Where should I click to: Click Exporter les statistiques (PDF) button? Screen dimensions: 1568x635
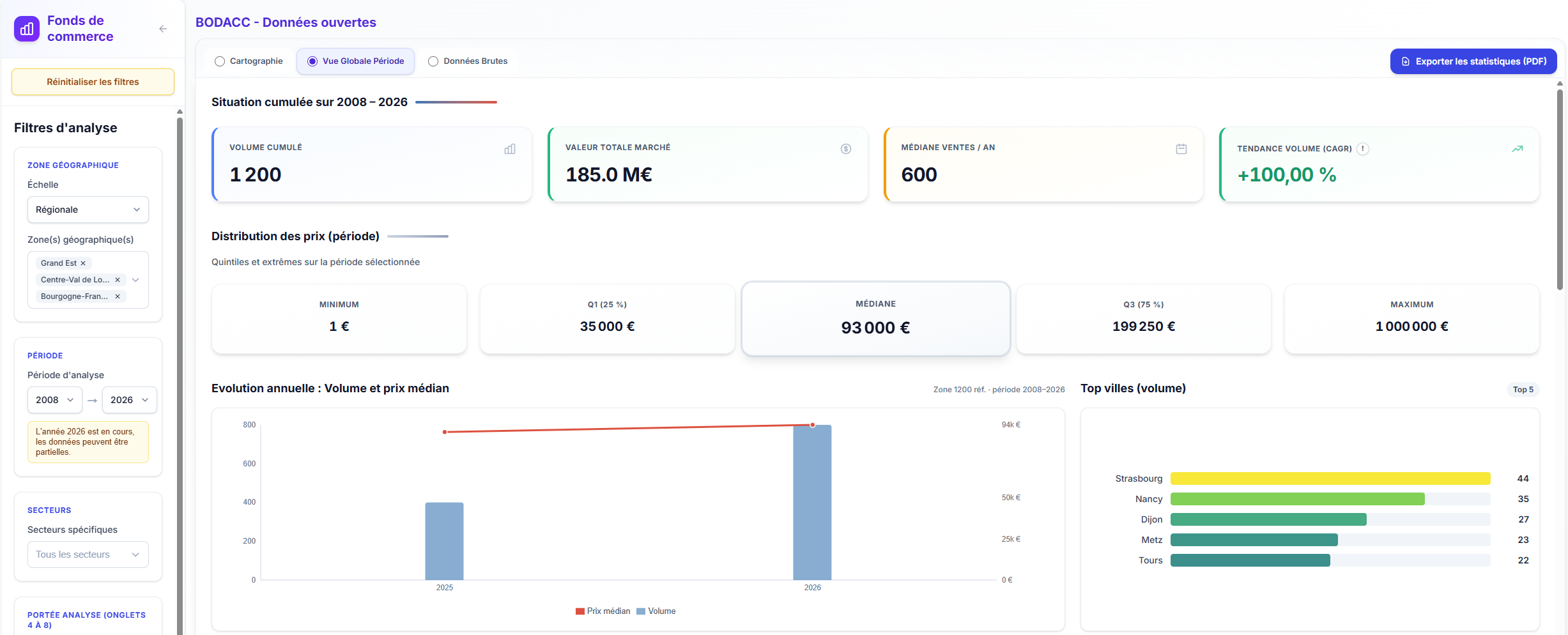pyautogui.click(x=1473, y=61)
